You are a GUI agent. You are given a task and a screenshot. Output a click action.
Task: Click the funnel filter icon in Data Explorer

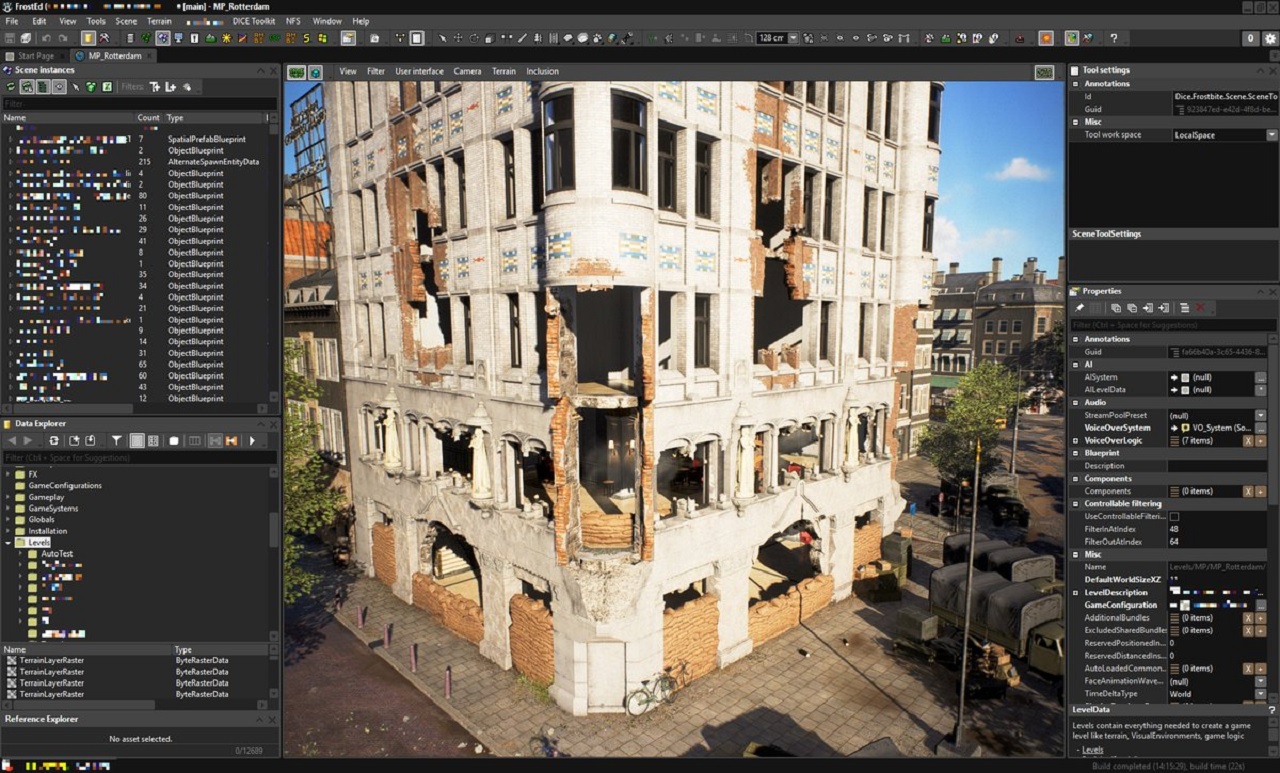pyautogui.click(x=116, y=440)
